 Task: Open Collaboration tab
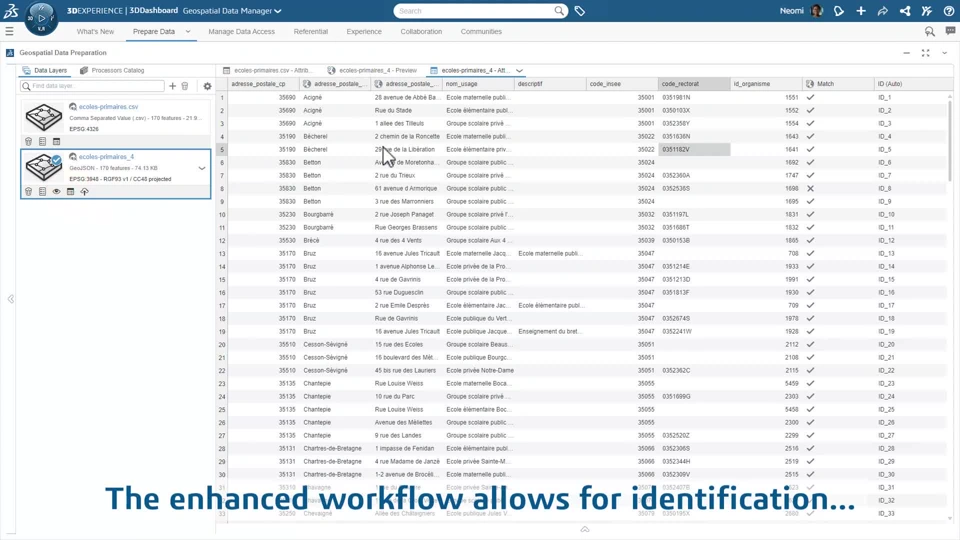click(x=421, y=31)
